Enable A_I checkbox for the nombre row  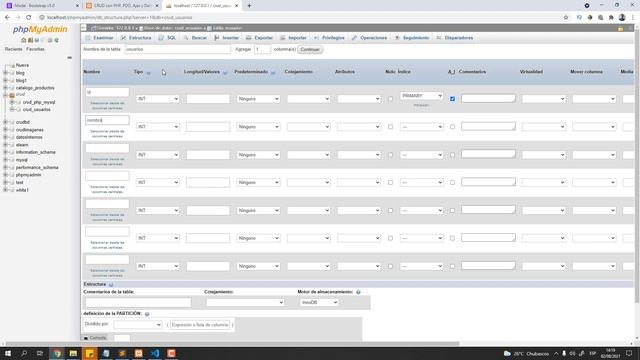(x=452, y=127)
